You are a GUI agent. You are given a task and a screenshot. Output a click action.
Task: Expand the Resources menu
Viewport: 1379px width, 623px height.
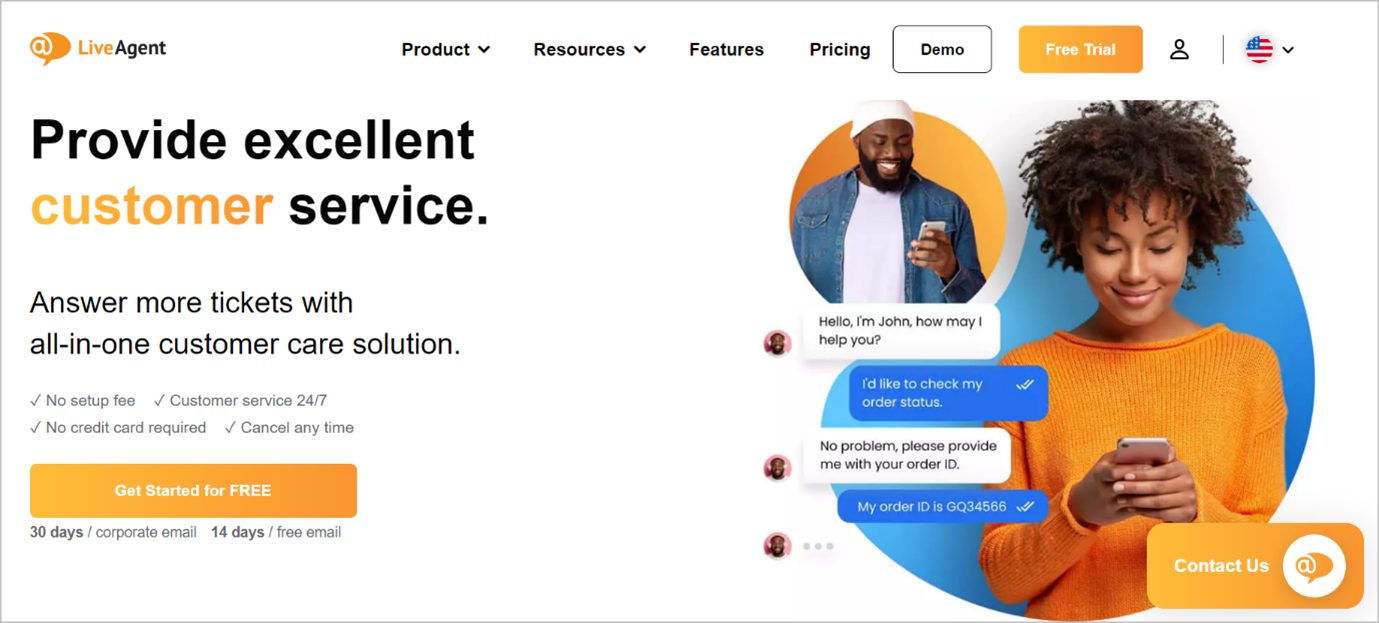[590, 49]
